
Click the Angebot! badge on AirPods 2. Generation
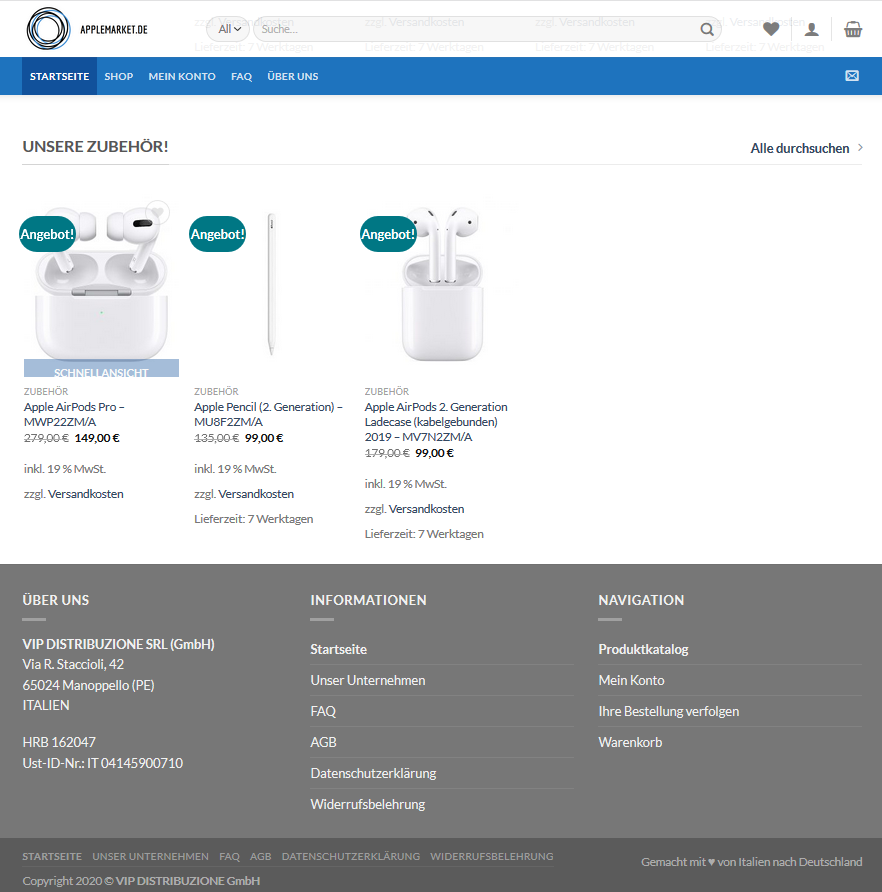click(388, 234)
